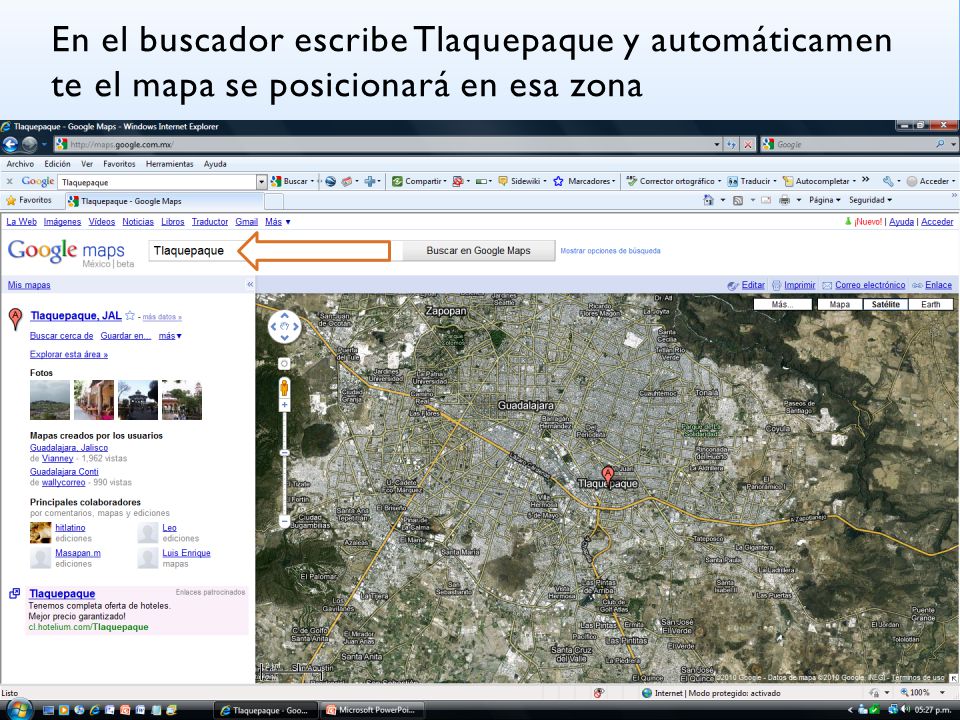Click the Correo electrónico link
Image resolution: width=960 pixels, height=720 pixels.
870,285
